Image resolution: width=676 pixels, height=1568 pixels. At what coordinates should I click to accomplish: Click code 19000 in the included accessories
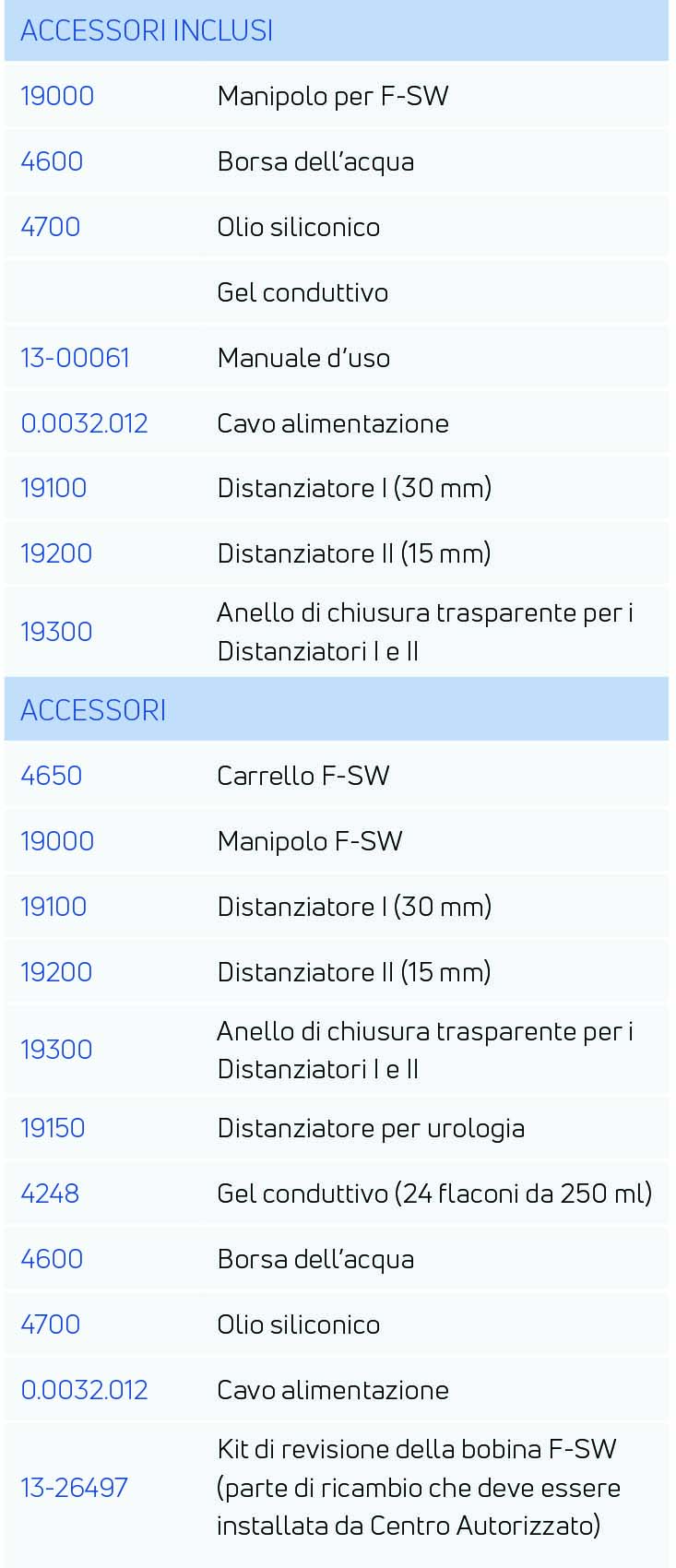point(57,96)
